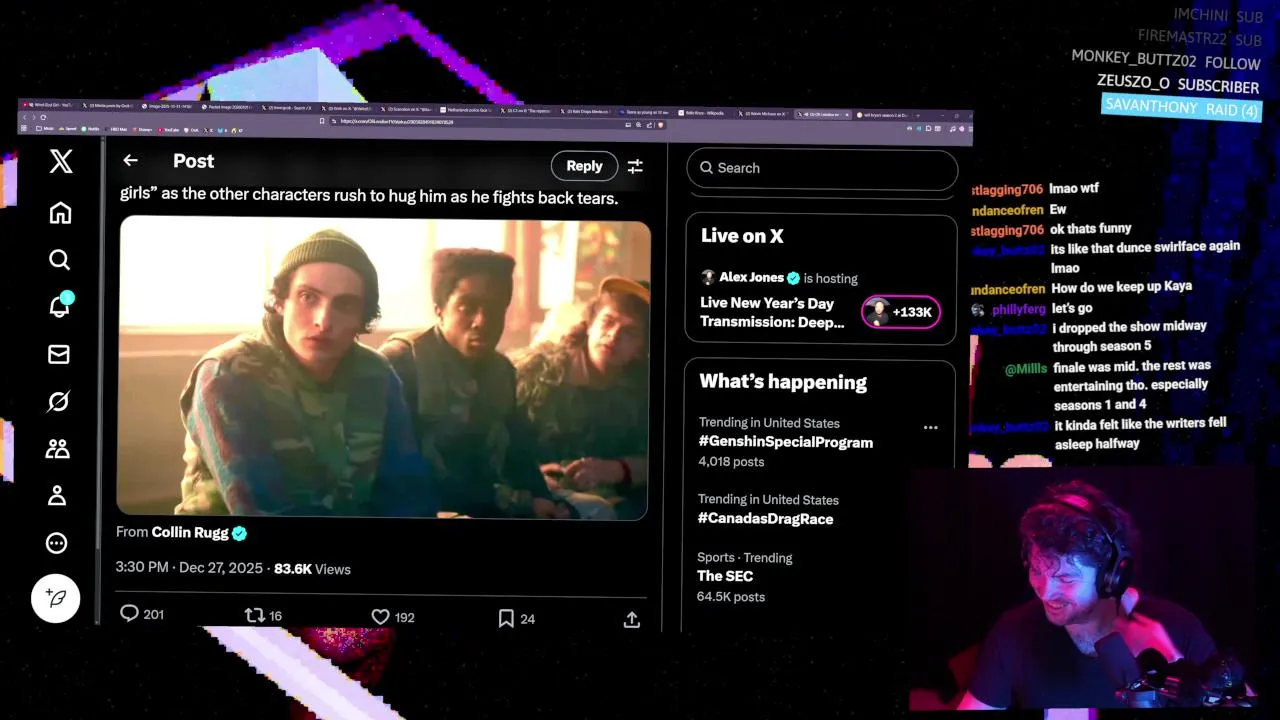The image size is (1280, 720).
Task: Click the SAVANTHONY RAID (4) alert
Action: 1181,108
